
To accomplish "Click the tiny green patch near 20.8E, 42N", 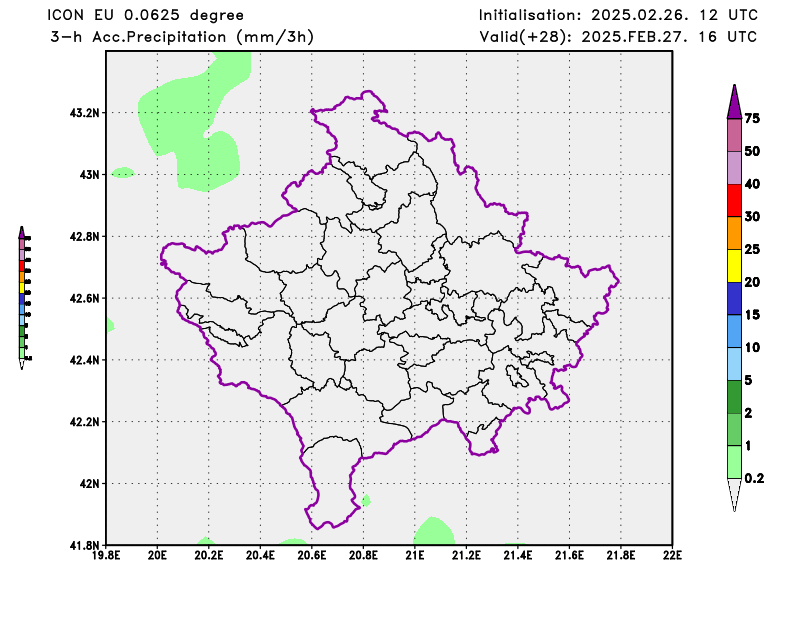I will coord(366,500).
